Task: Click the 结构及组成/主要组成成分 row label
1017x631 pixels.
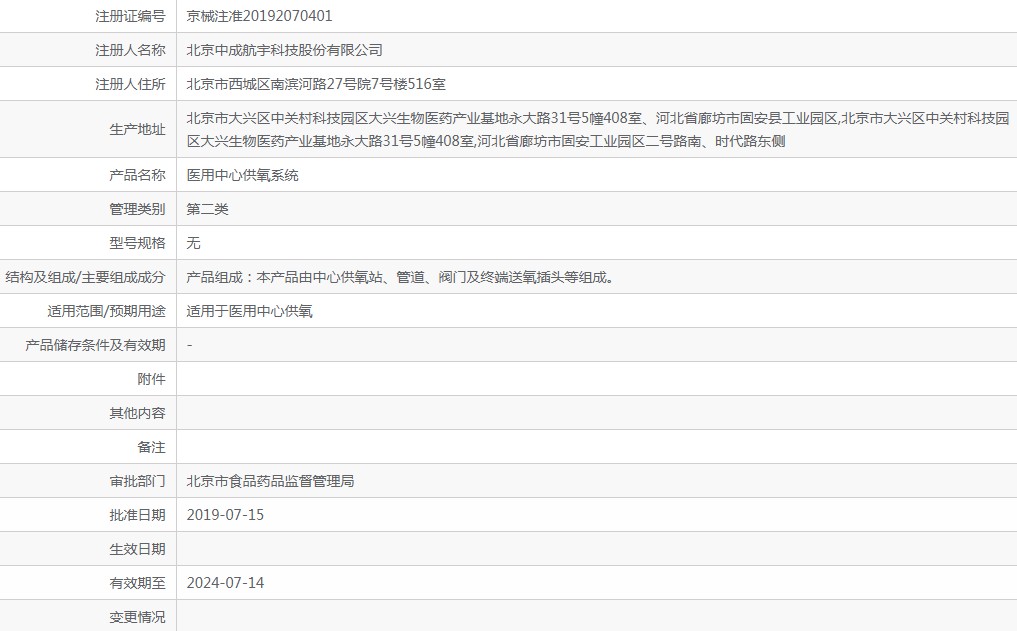Action: tap(86, 277)
